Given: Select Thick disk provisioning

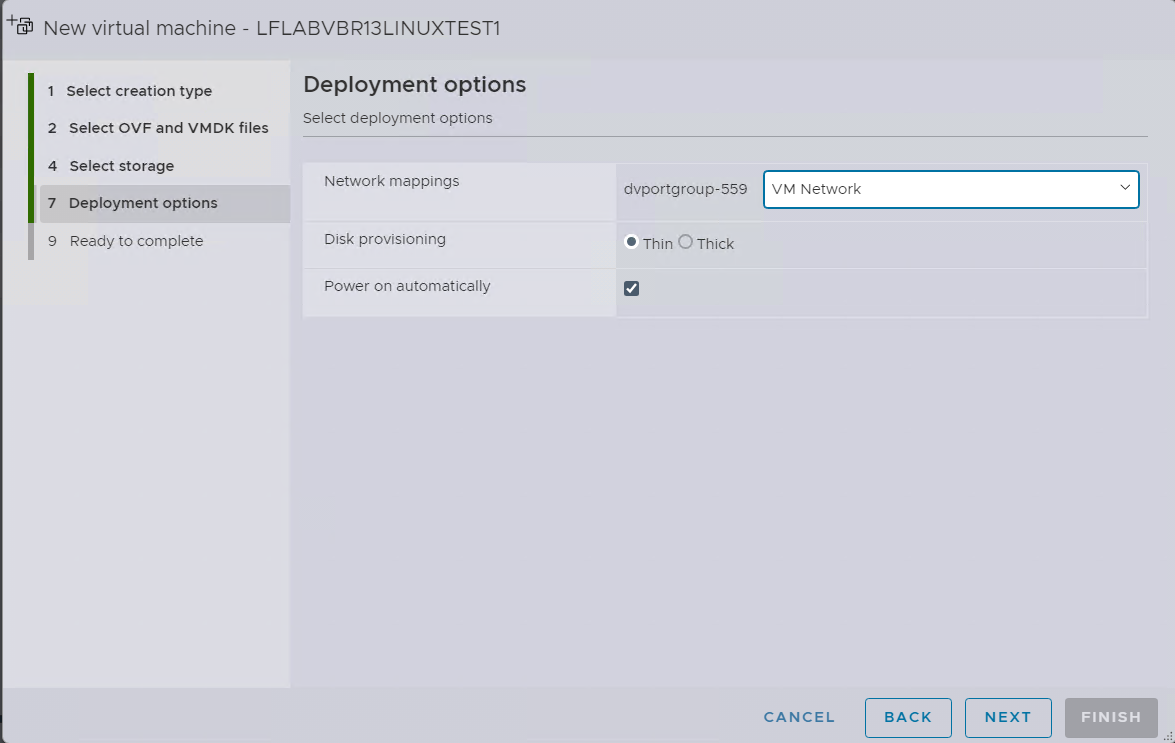Looking at the screenshot, I should pyautogui.click(x=686, y=242).
